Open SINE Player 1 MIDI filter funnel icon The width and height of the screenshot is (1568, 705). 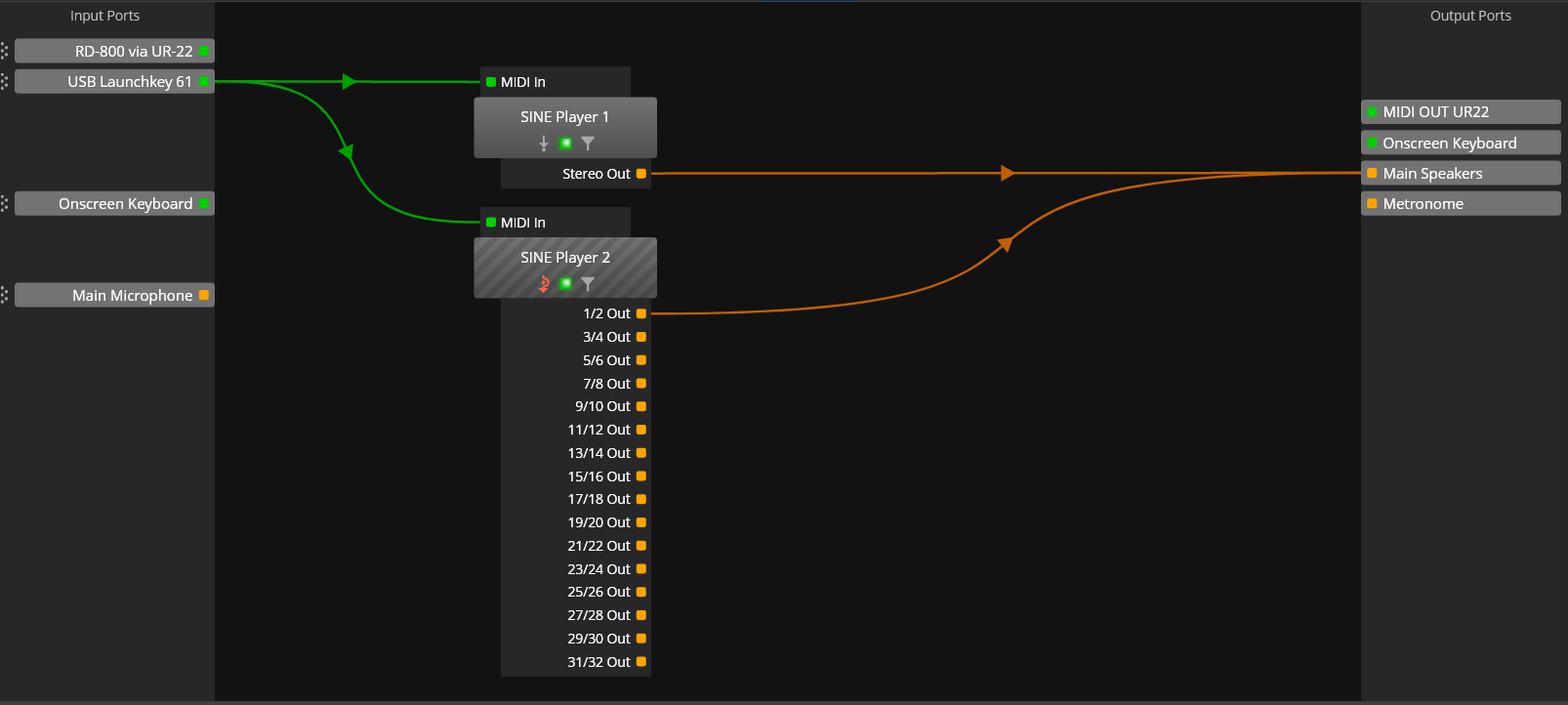click(x=588, y=144)
